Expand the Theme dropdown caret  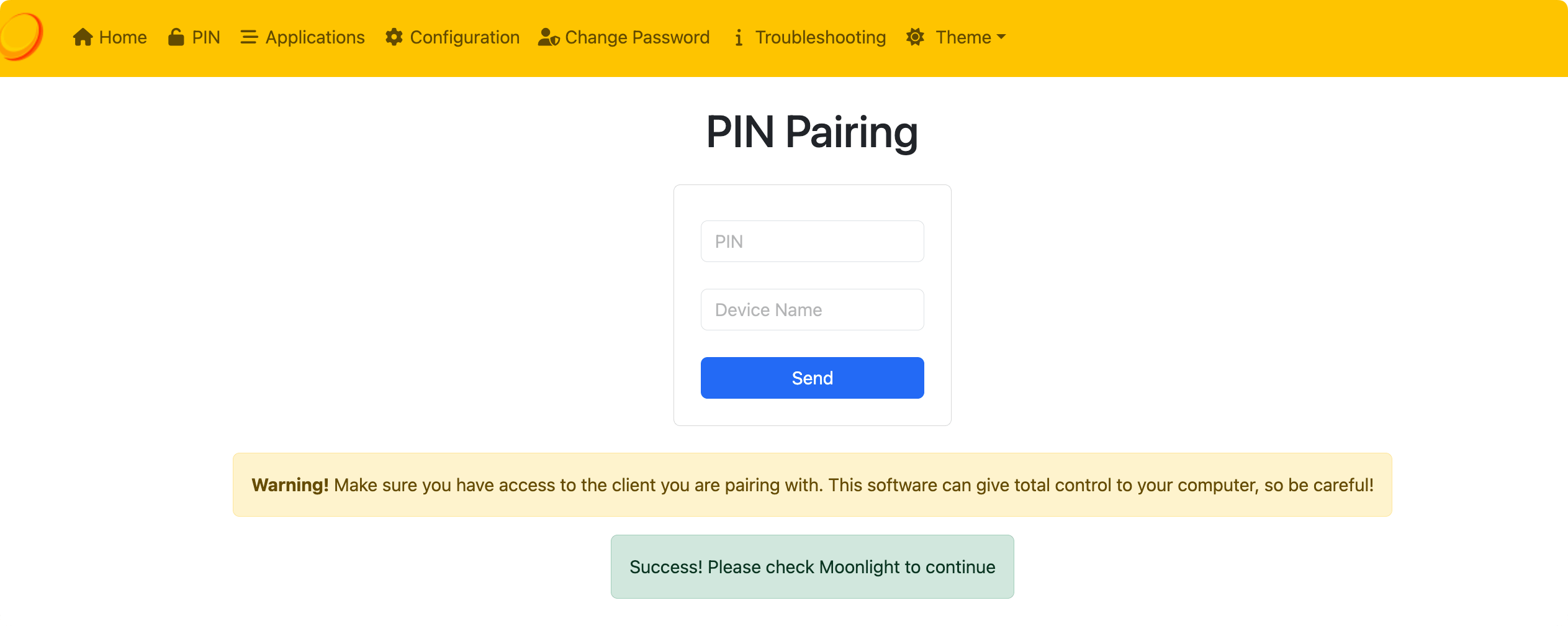(1001, 37)
